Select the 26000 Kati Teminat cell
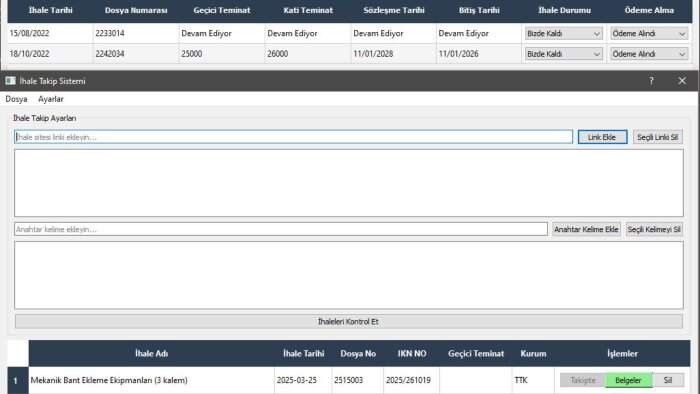Image resolution: width=700 pixels, height=394 pixels. click(308, 54)
